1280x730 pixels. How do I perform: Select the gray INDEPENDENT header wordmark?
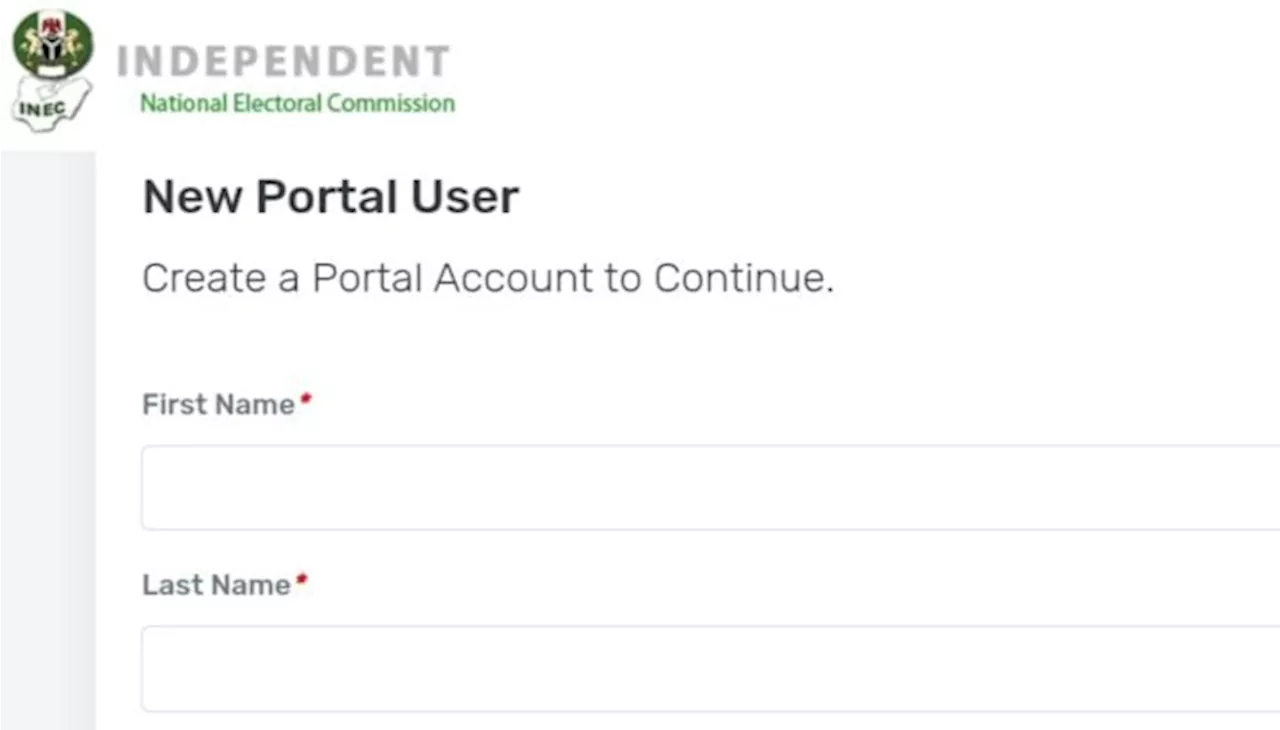(284, 62)
